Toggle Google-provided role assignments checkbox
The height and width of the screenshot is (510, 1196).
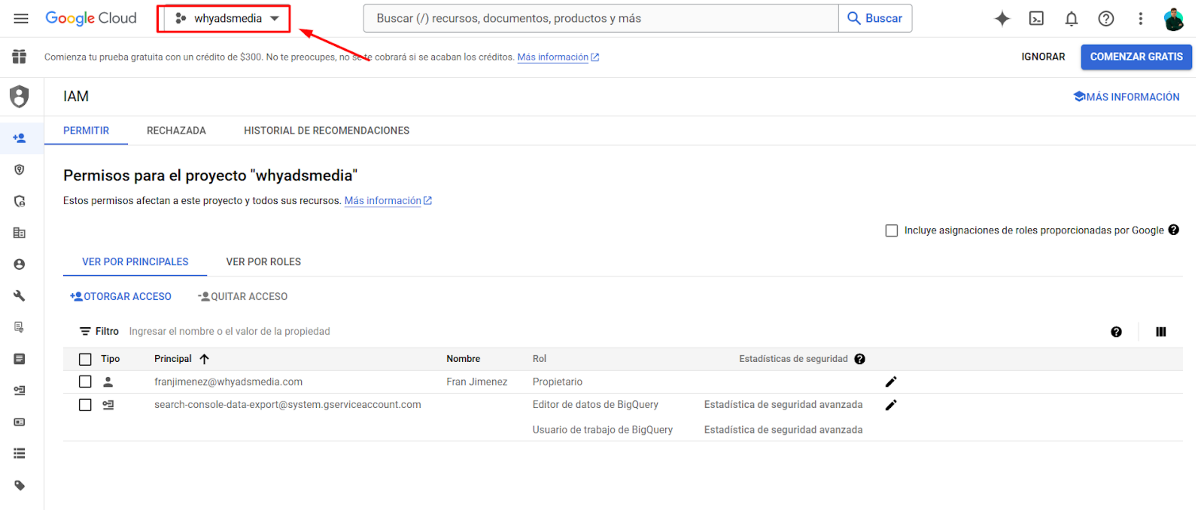pyautogui.click(x=892, y=230)
